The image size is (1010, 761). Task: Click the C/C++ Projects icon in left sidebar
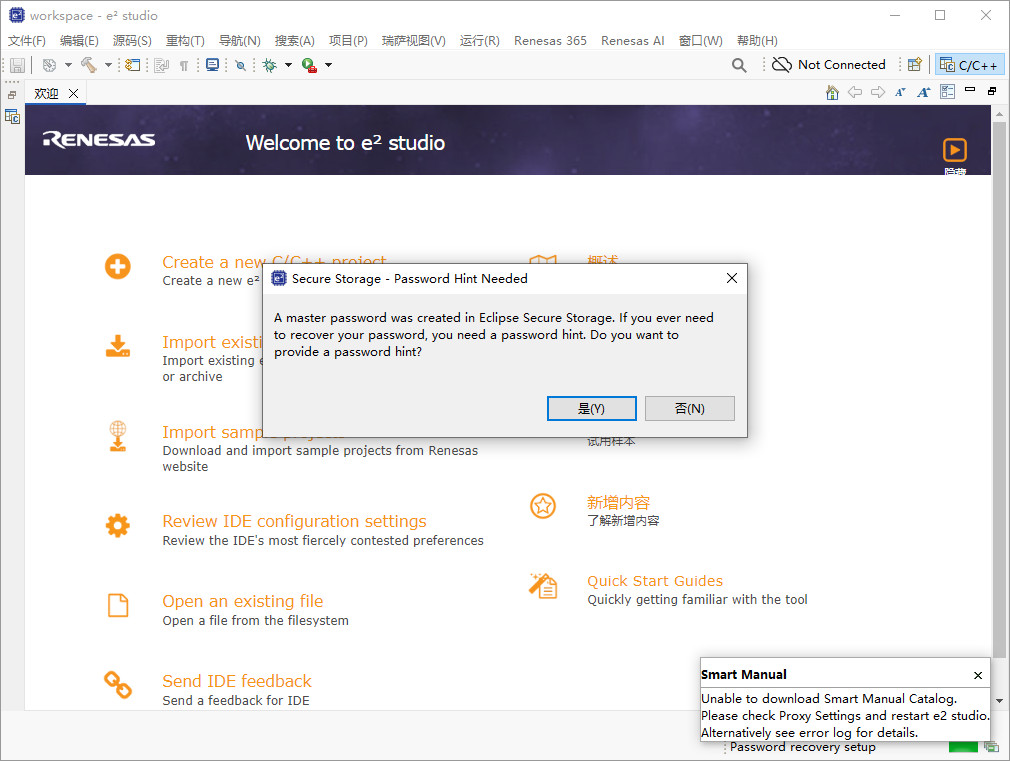point(12,117)
